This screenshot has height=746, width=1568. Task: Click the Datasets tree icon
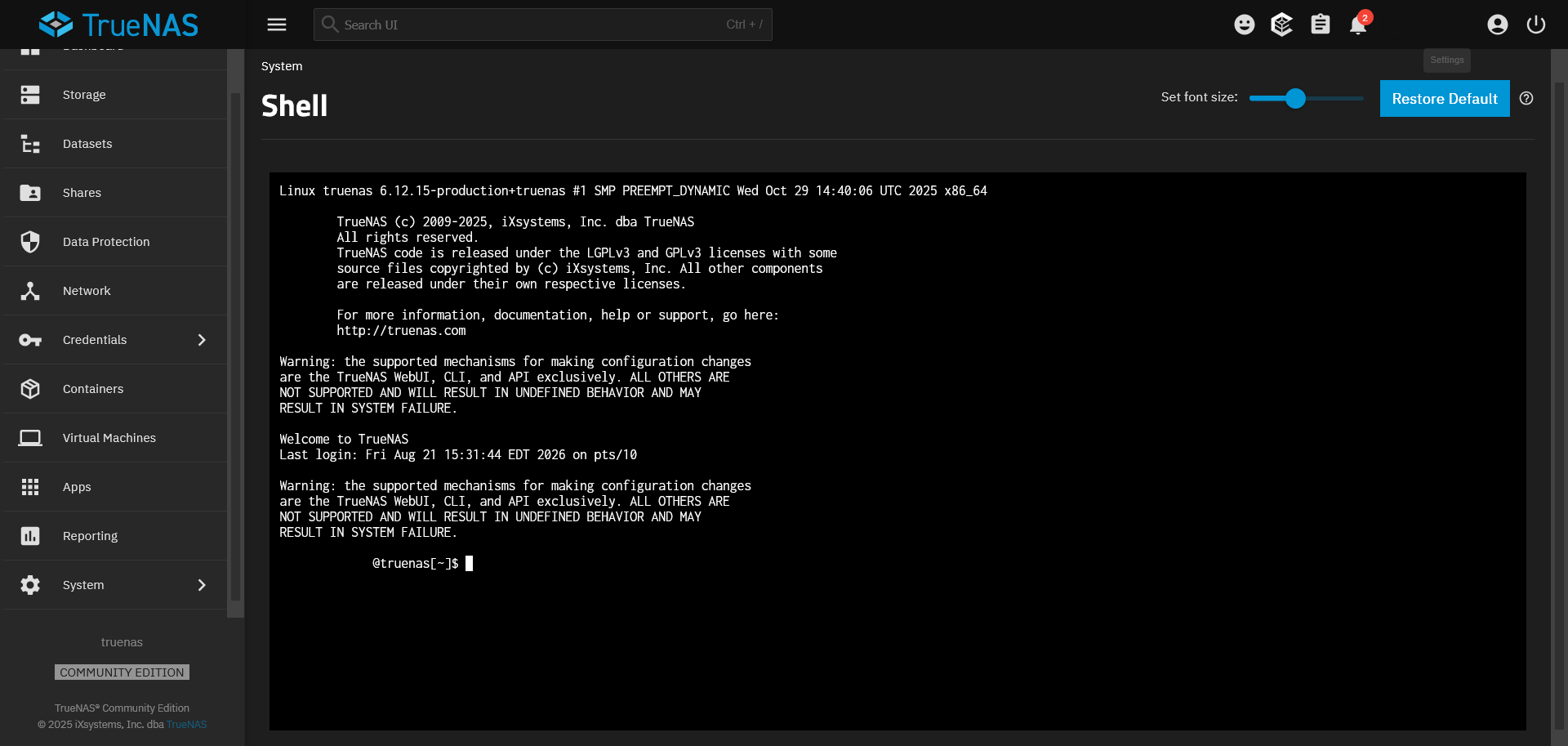(x=30, y=144)
